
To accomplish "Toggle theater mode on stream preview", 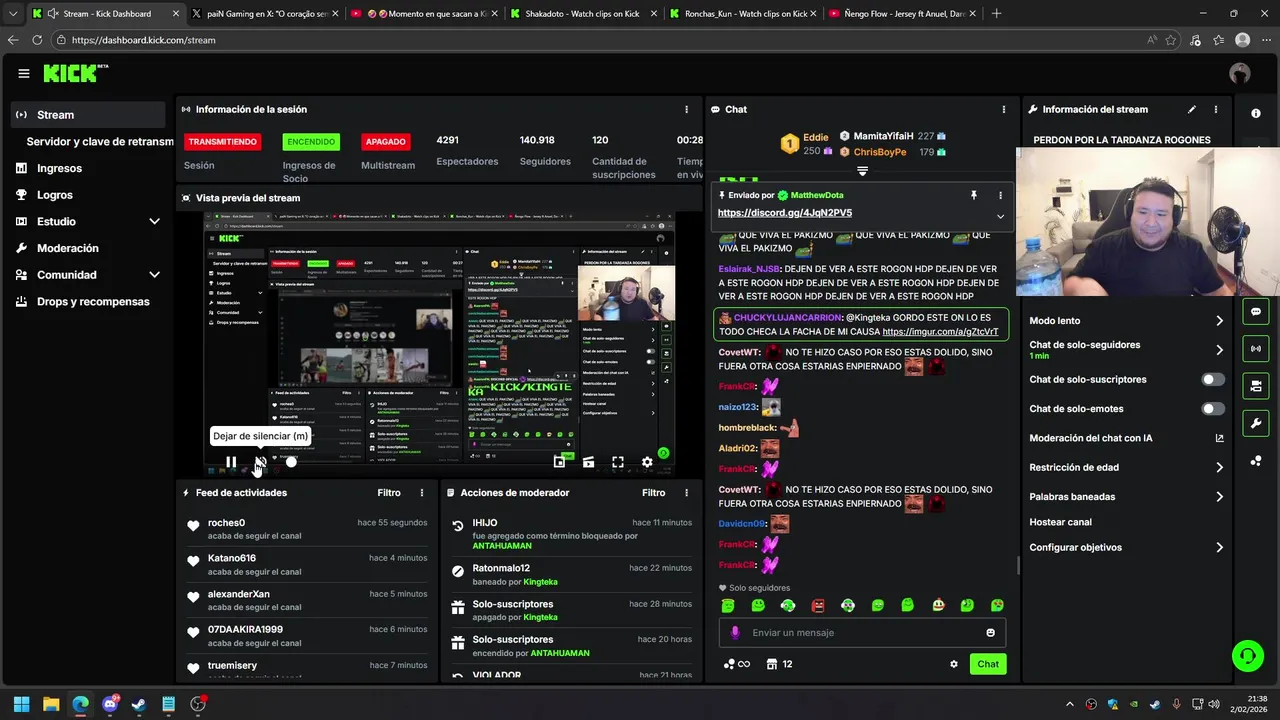I will click(x=589, y=462).
